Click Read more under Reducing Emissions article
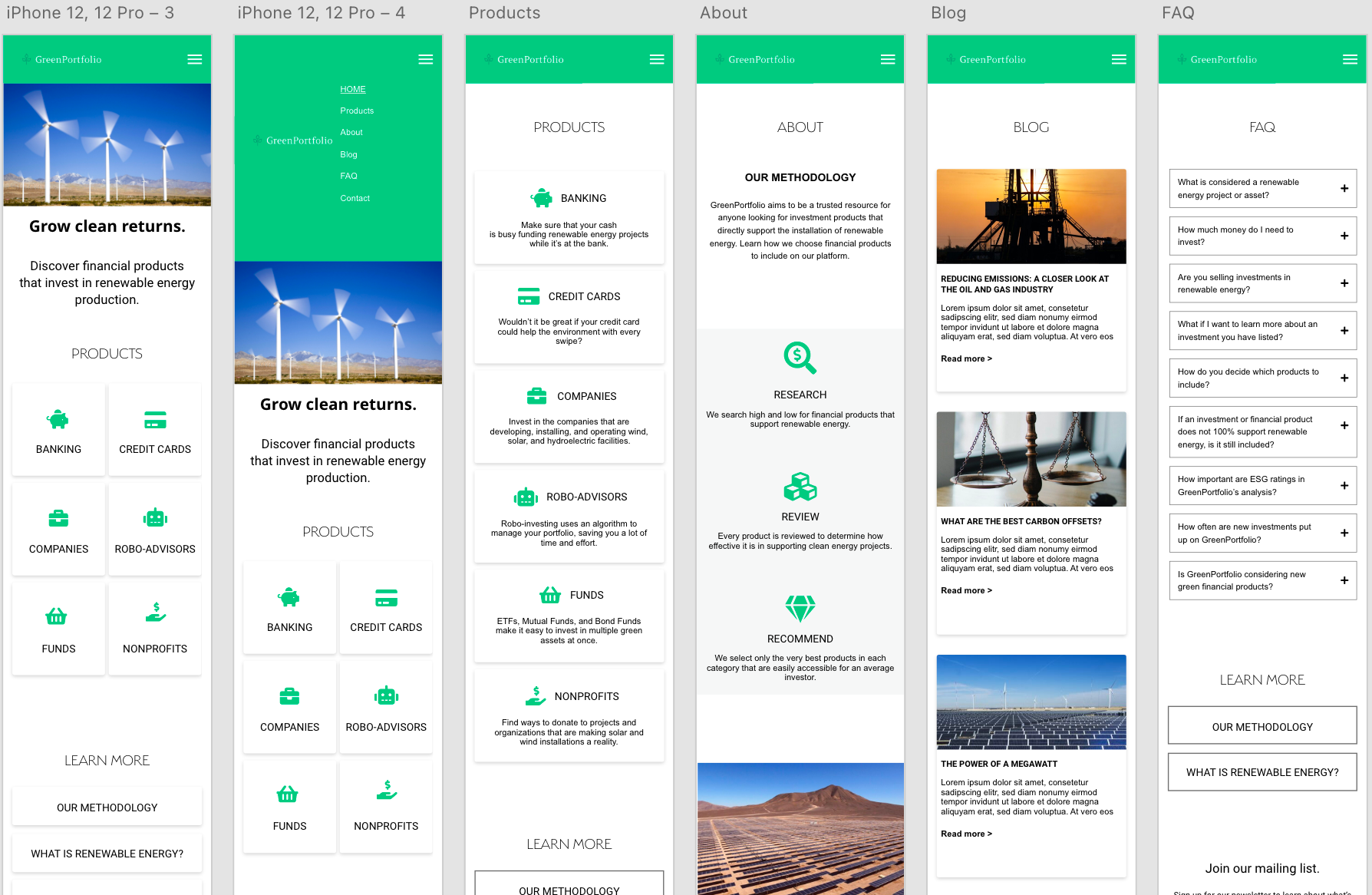The image size is (1372, 895). (966, 358)
